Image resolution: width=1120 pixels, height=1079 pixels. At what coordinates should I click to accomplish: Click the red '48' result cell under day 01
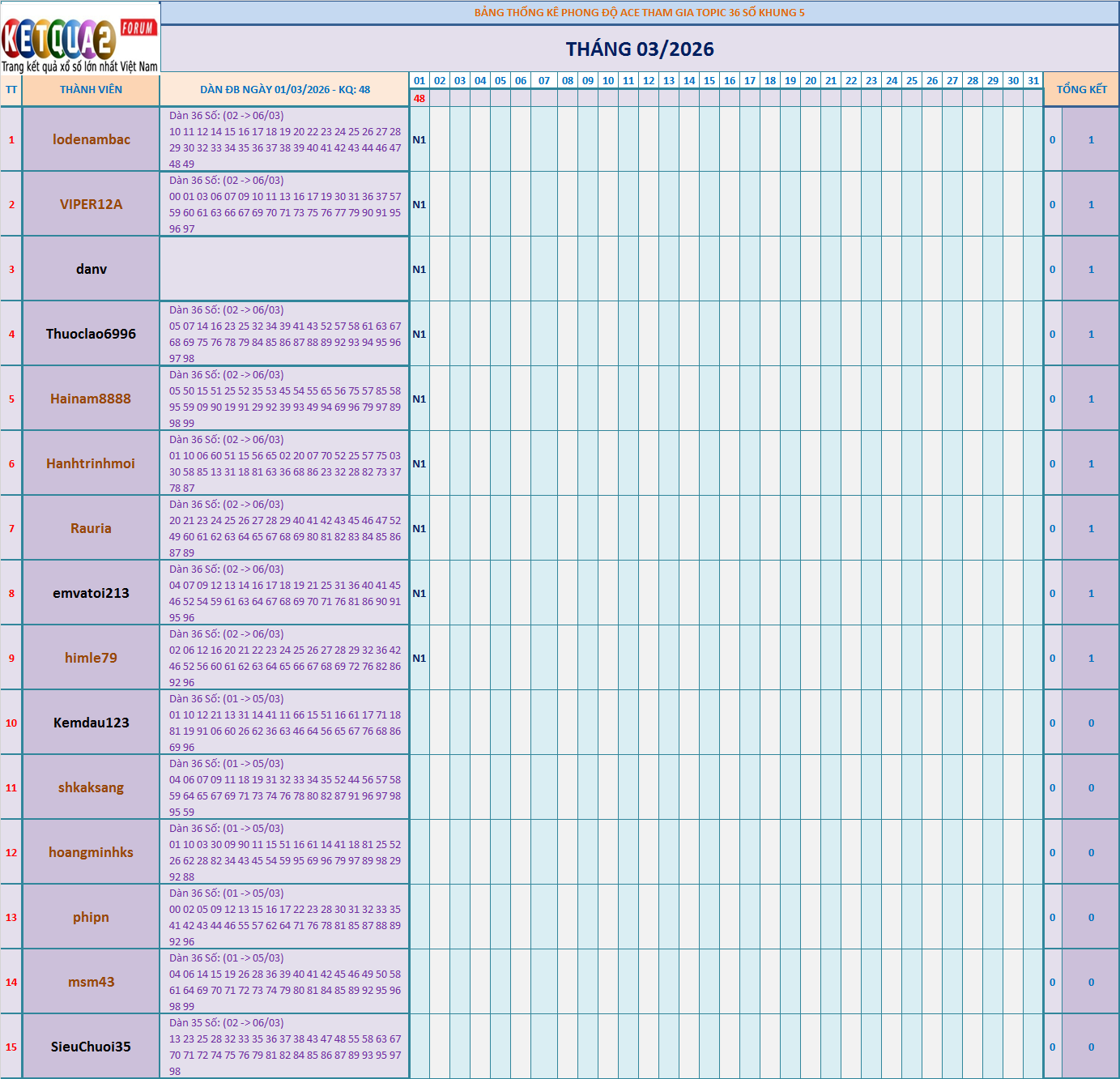419,99
